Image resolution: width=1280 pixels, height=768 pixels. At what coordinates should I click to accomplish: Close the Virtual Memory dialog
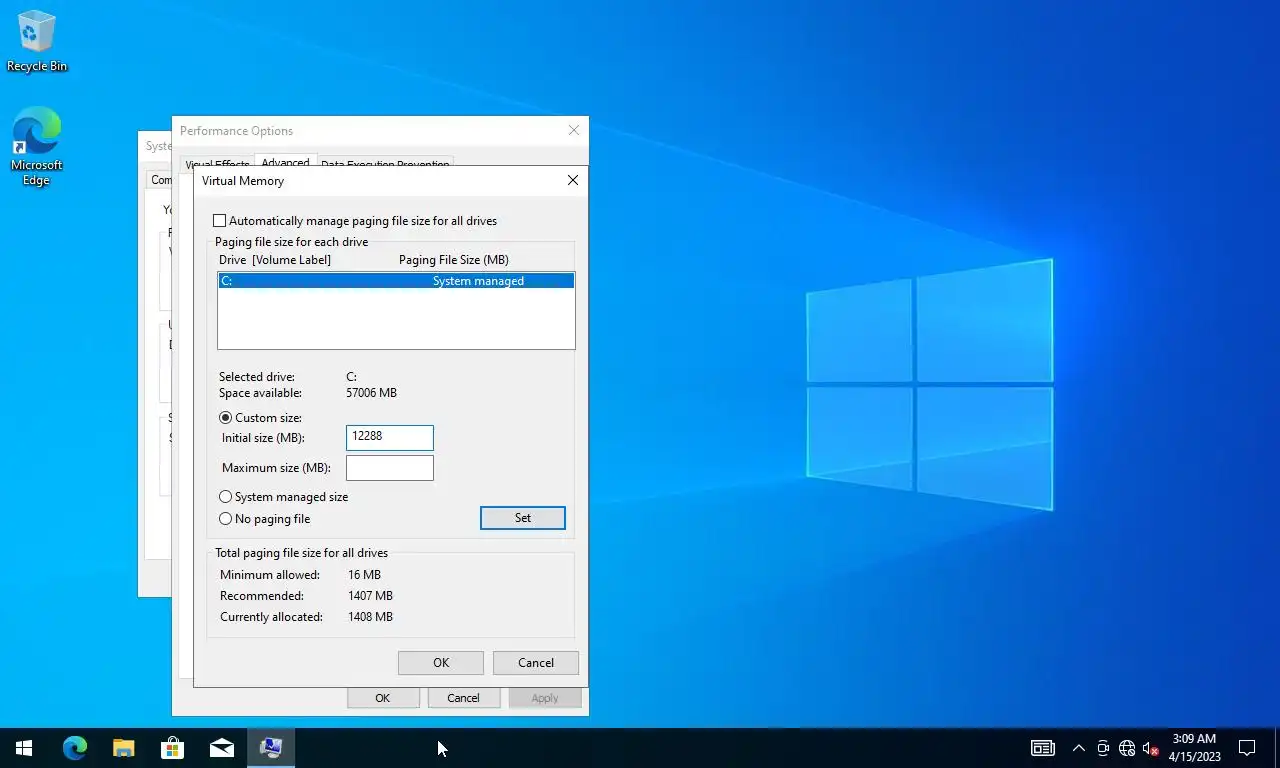(573, 181)
